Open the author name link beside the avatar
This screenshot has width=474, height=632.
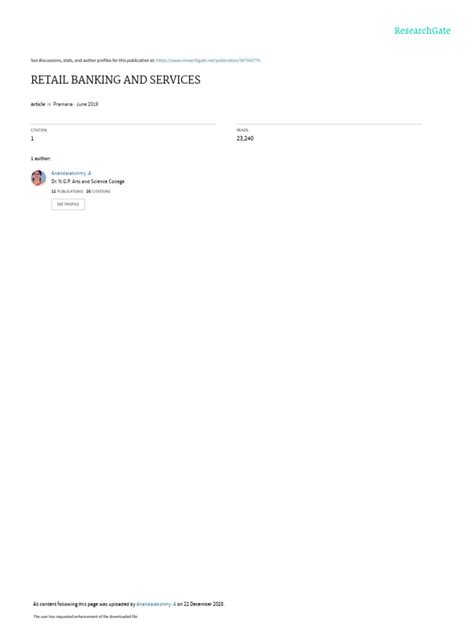[71, 173]
